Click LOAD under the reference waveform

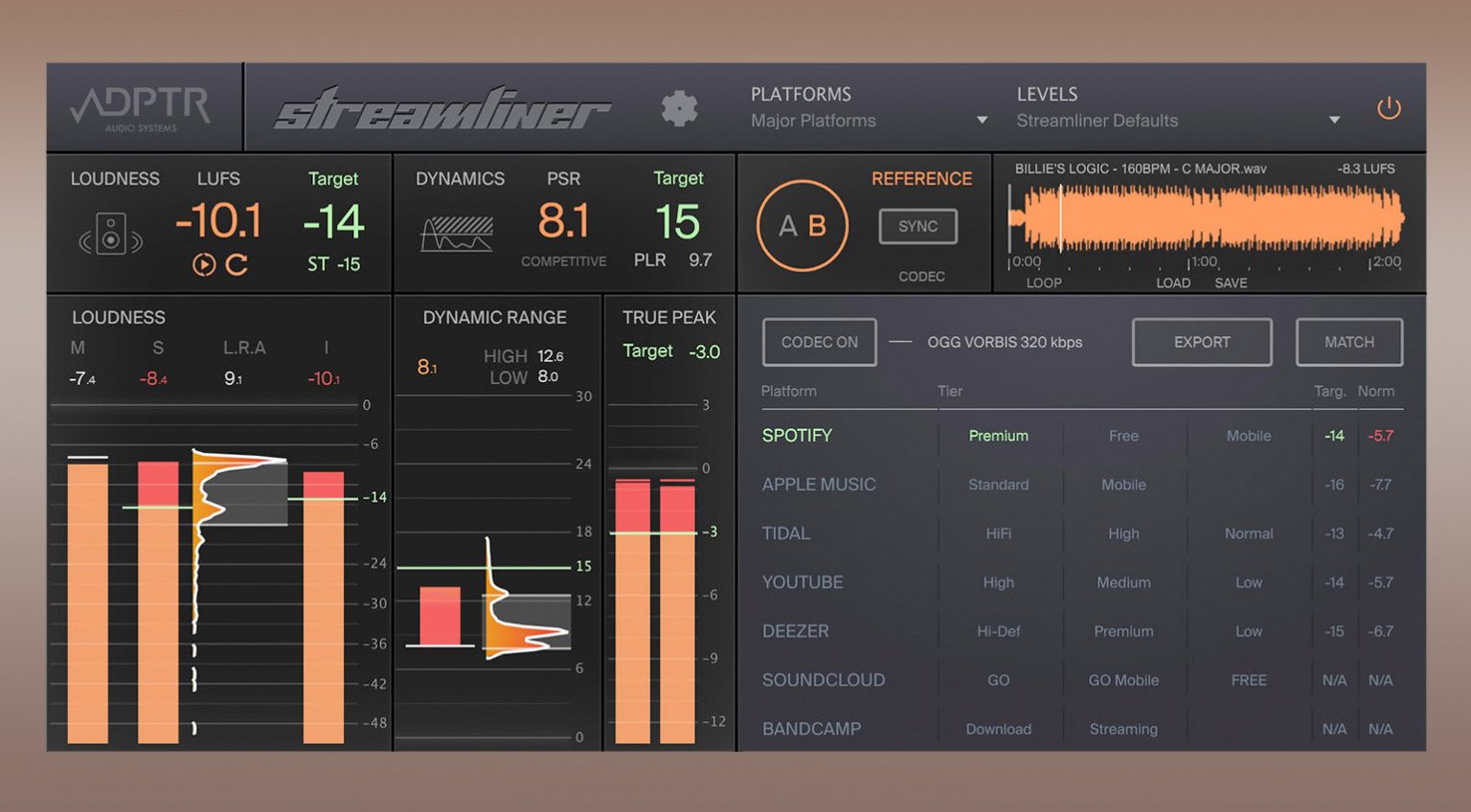pos(1173,282)
